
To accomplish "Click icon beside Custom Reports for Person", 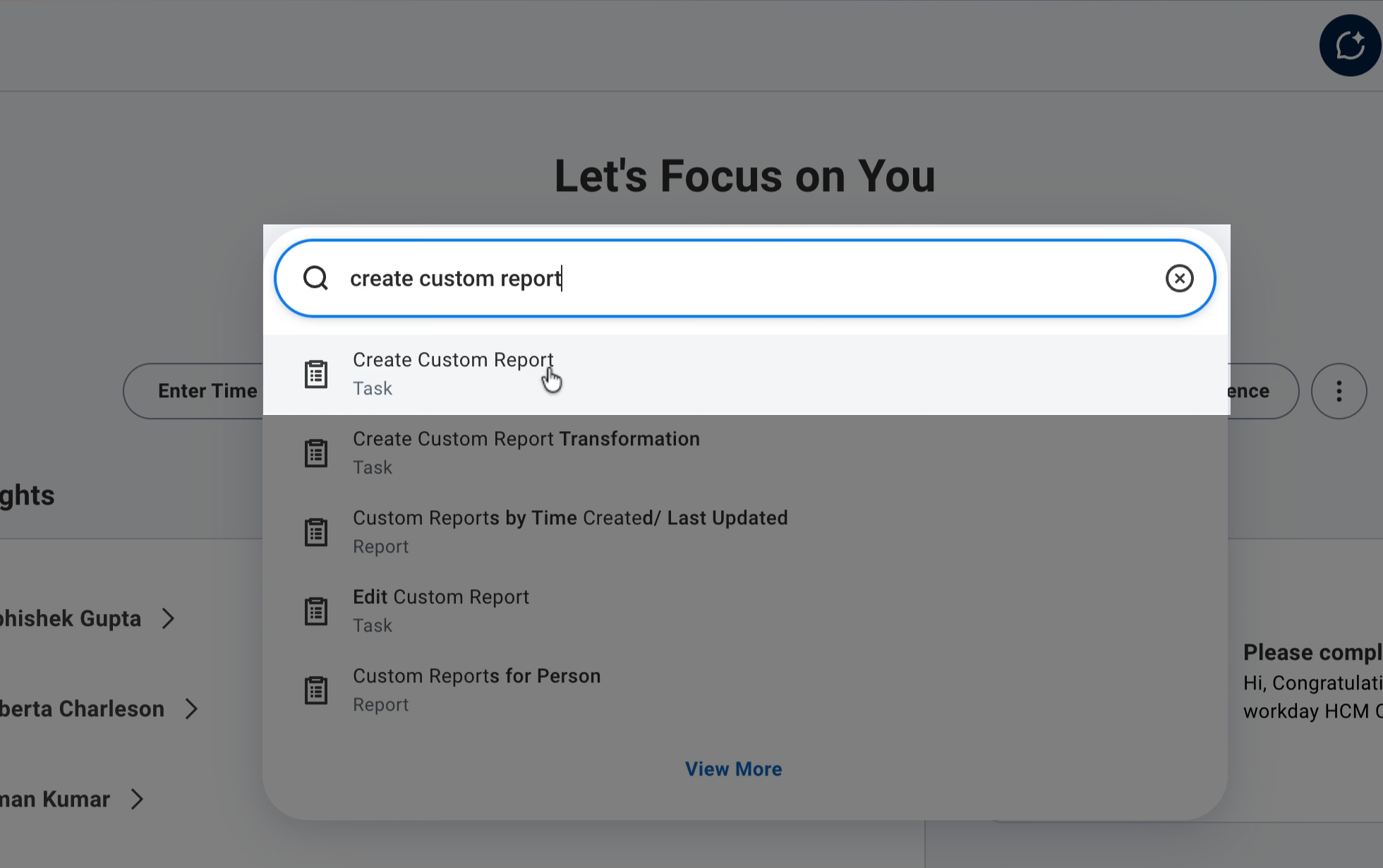I will (316, 690).
